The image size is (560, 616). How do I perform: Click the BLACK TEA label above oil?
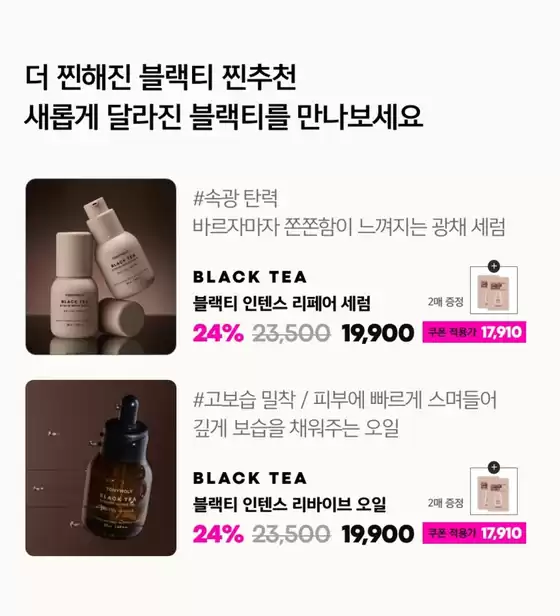pos(250,478)
